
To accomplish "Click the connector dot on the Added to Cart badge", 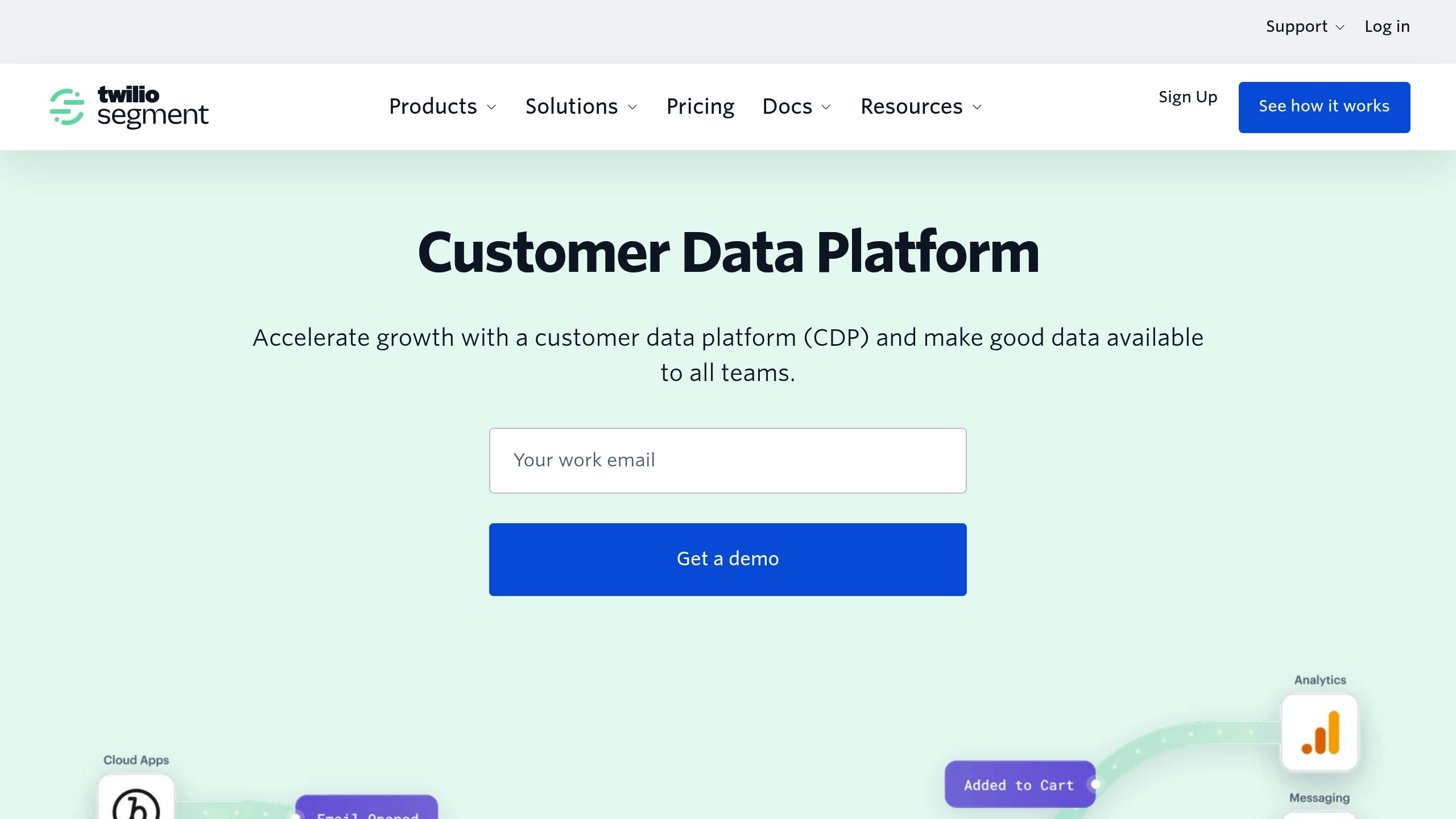I will coord(1095,784).
